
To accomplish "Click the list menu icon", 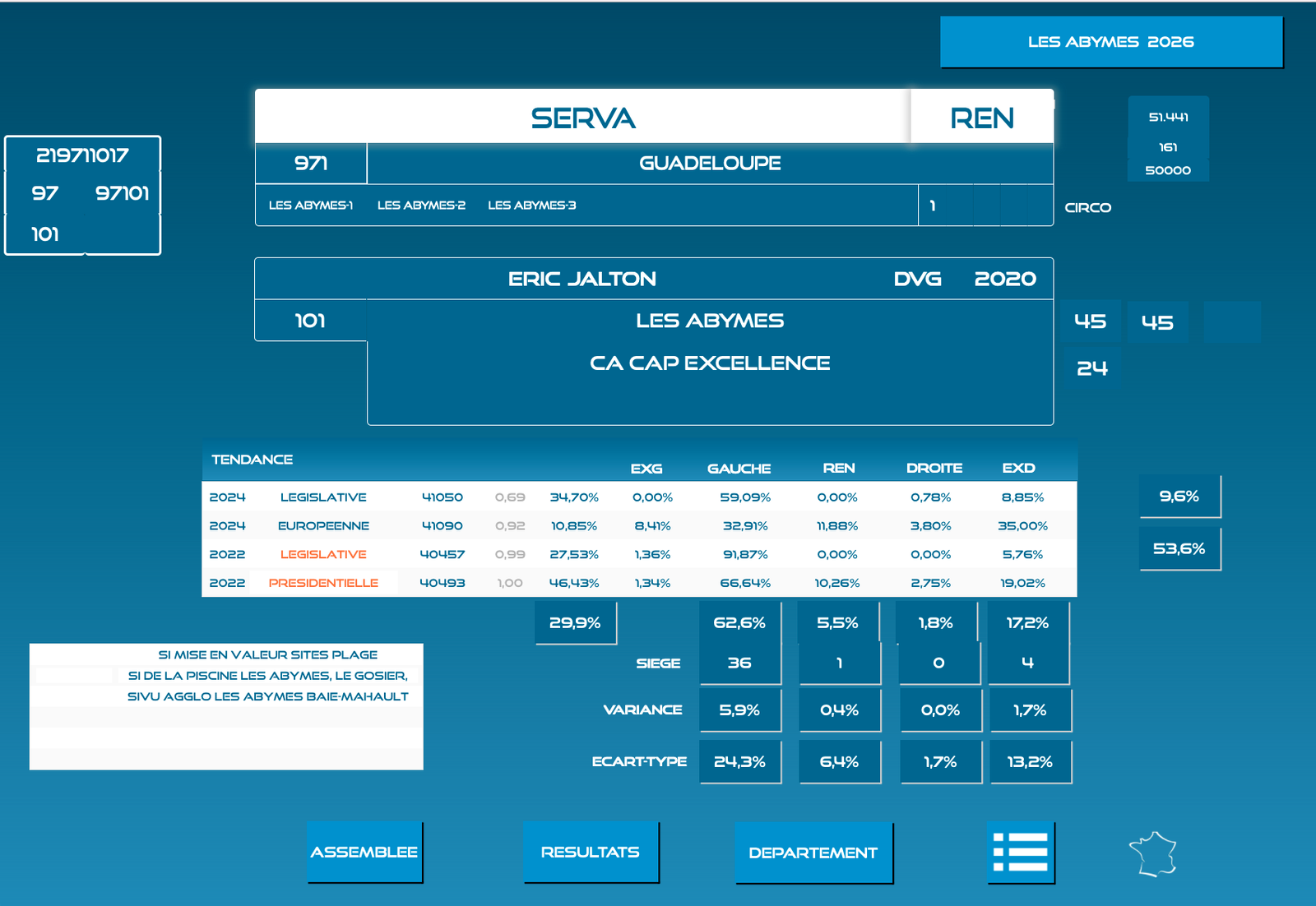I will pos(1020,852).
